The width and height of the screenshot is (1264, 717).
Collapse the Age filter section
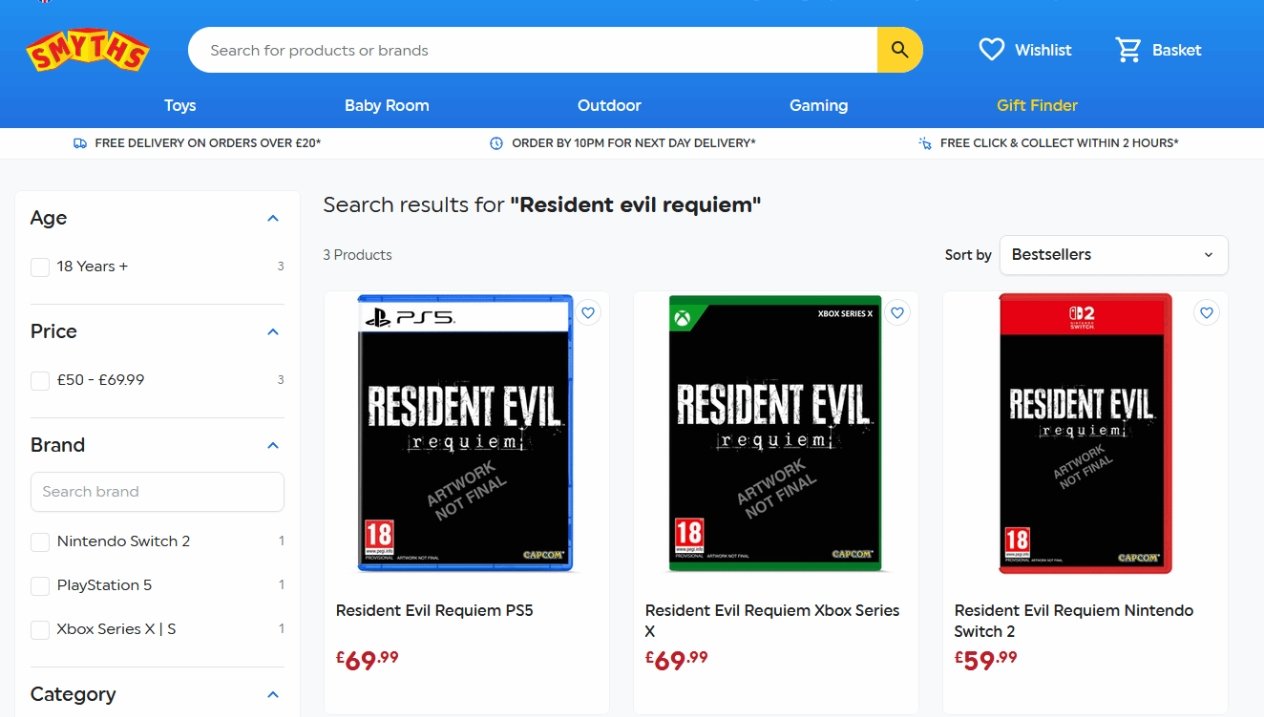(x=273, y=218)
